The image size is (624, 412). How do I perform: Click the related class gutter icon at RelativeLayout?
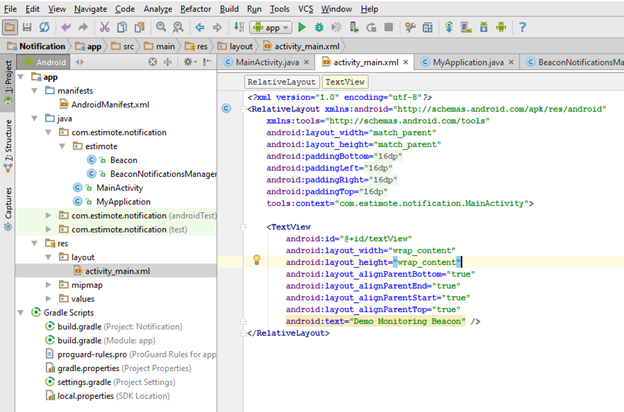tap(226, 108)
